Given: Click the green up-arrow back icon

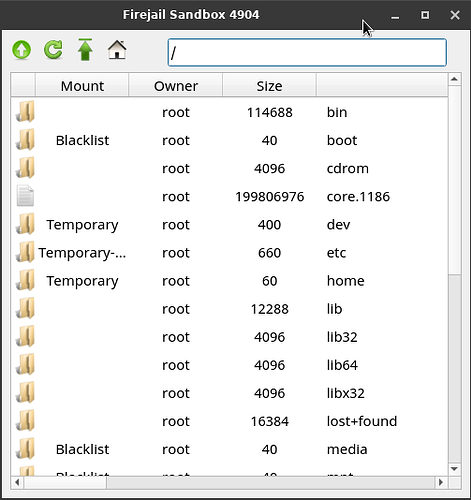Looking at the screenshot, I should point(22,50).
